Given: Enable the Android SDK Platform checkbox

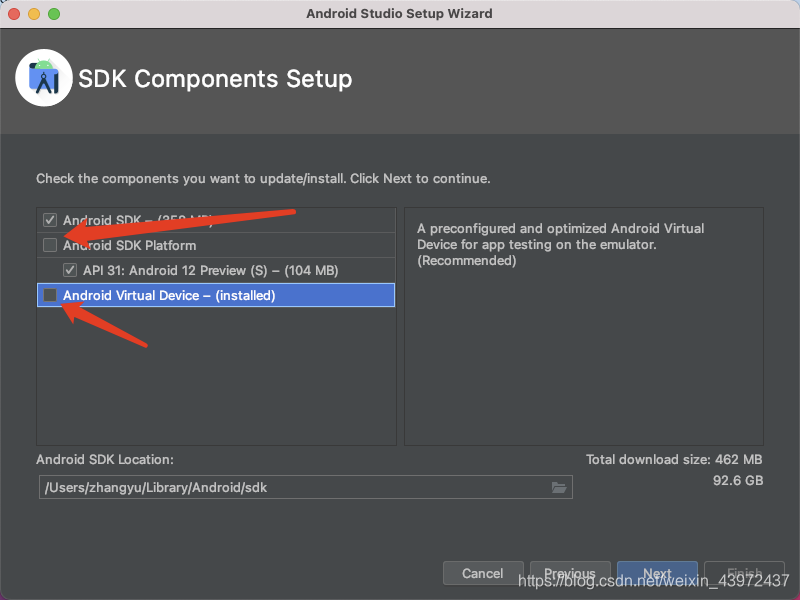Looking at the screenshot, I should click(50, 245).
